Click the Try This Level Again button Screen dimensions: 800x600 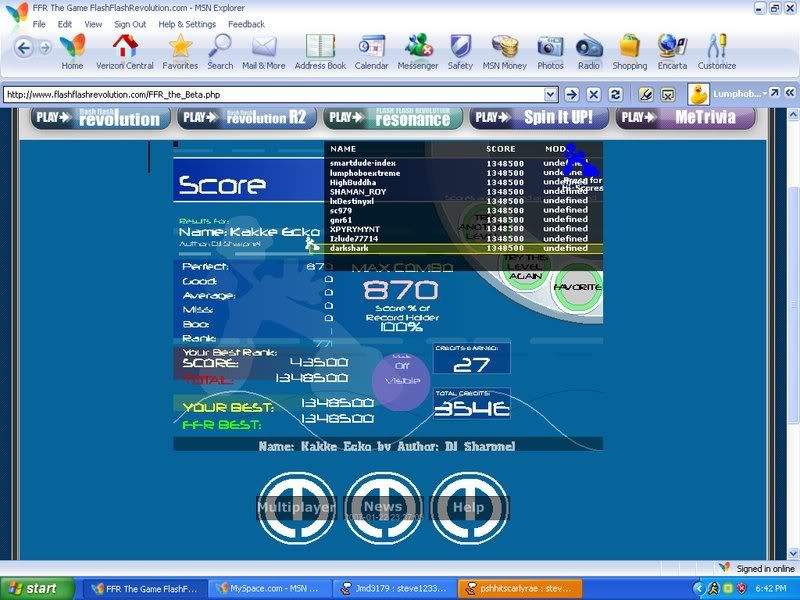click(525, 266)
